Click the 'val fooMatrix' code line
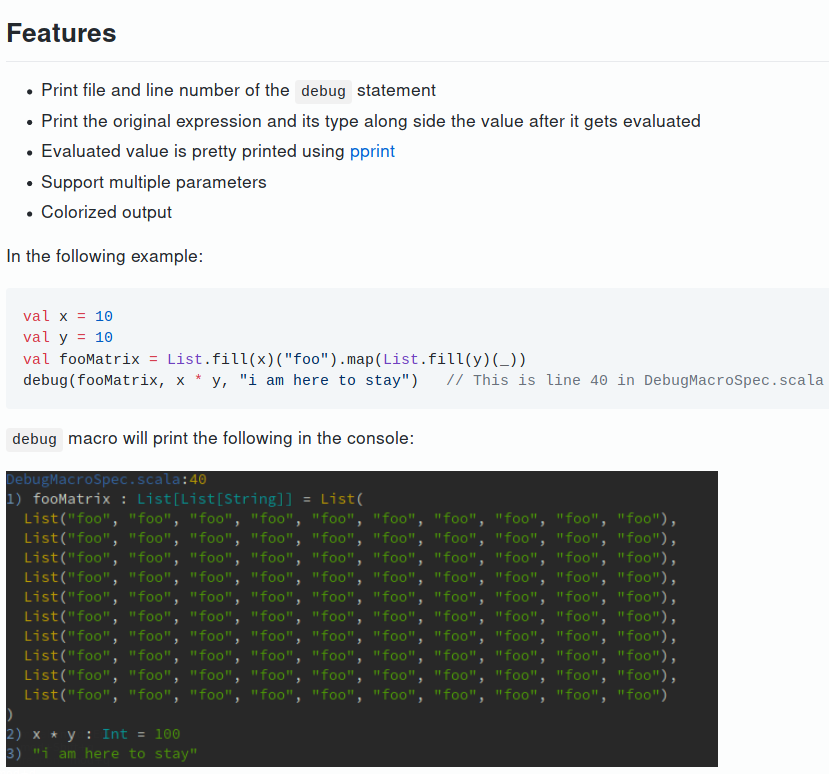The image size is (829, 774). click(274, 359)
